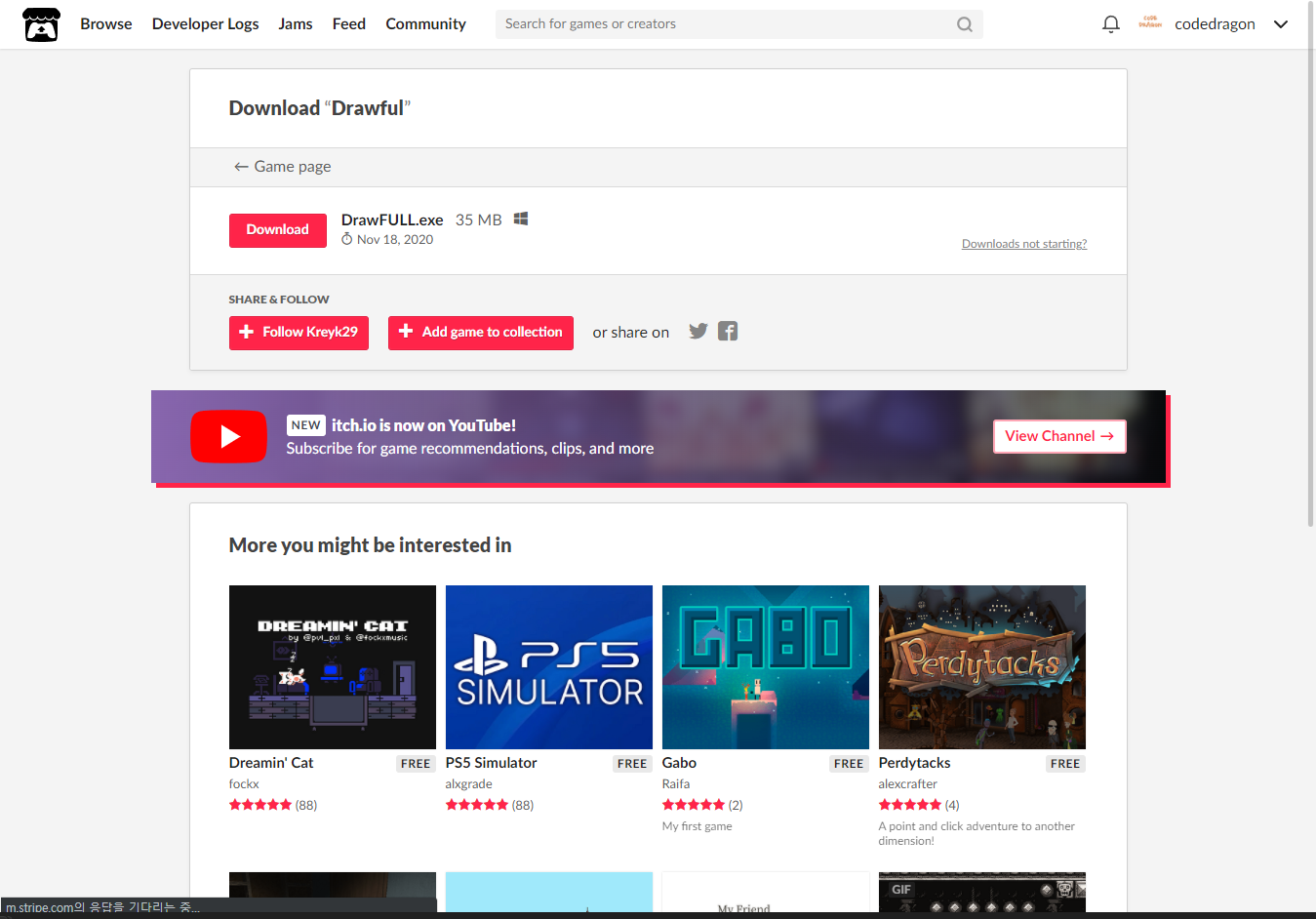Open the Downloads not starting help link
1316x919 pixels.
(x=1024, y=244)
